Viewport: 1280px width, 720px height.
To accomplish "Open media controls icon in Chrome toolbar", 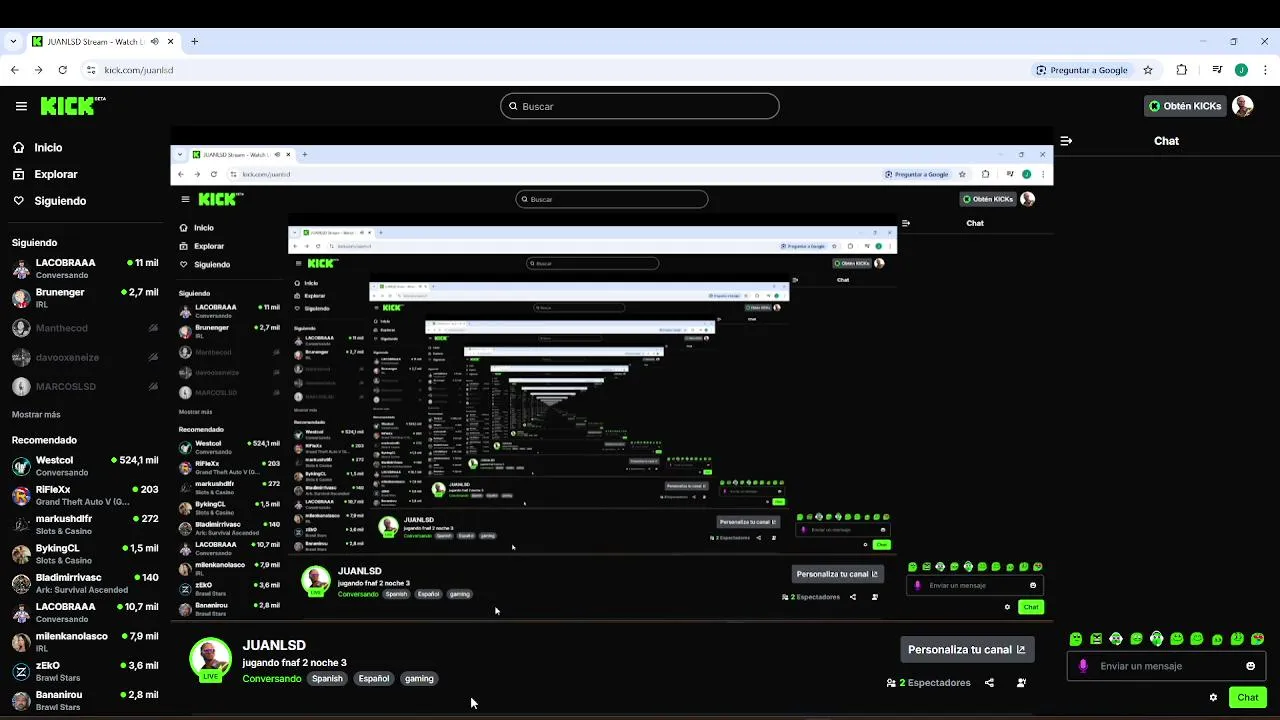I will [x=1217, y=70].
